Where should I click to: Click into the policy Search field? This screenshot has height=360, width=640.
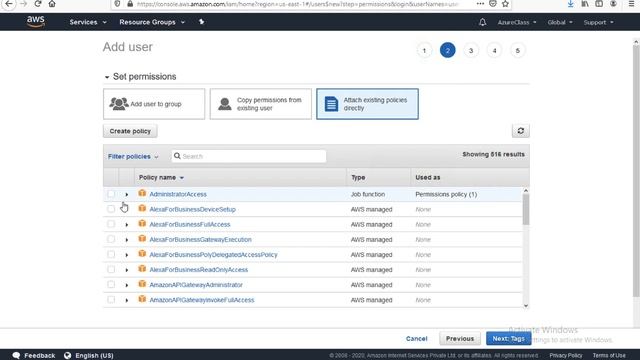click(249, 156)
